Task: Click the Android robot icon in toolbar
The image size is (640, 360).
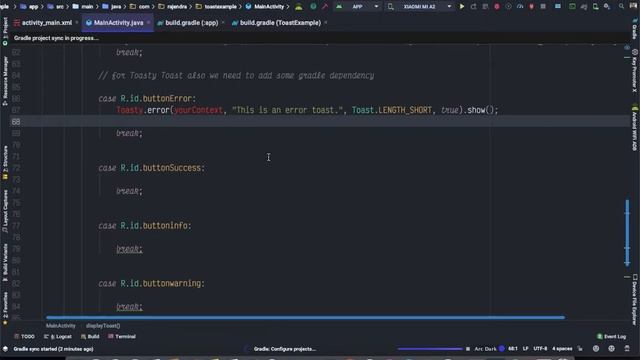Action: click(x=299, y=7)
